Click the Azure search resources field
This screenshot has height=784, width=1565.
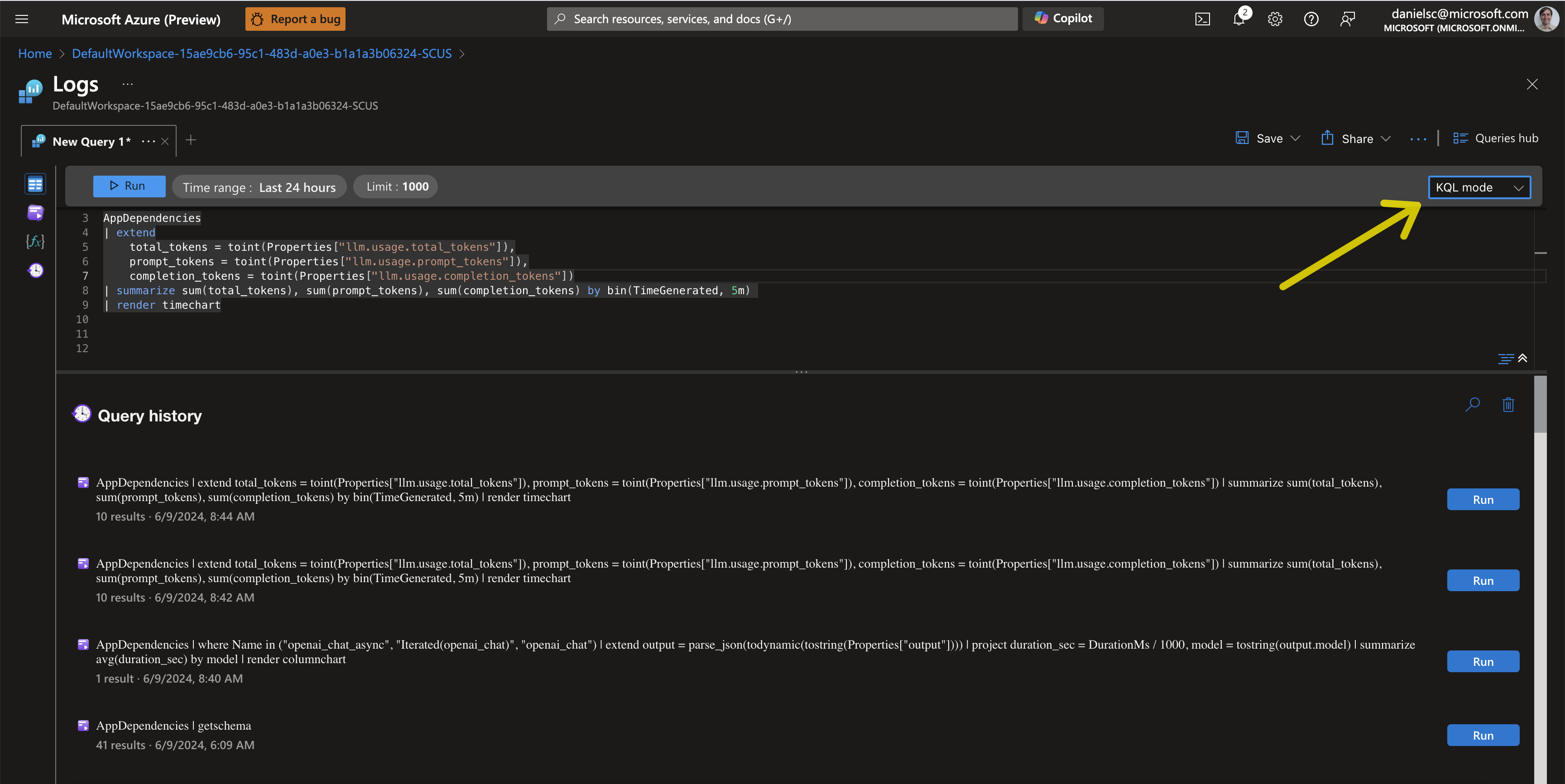tap(781, 19)
